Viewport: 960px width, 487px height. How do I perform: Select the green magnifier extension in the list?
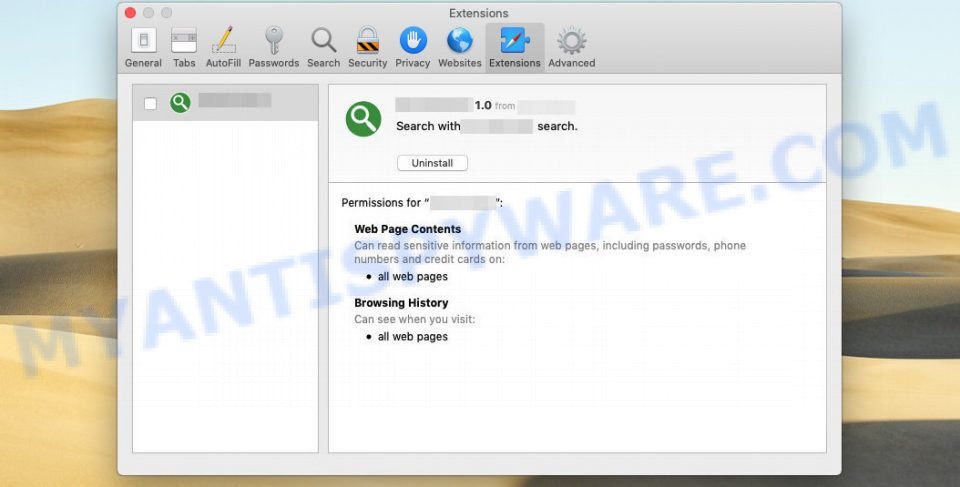225,103
